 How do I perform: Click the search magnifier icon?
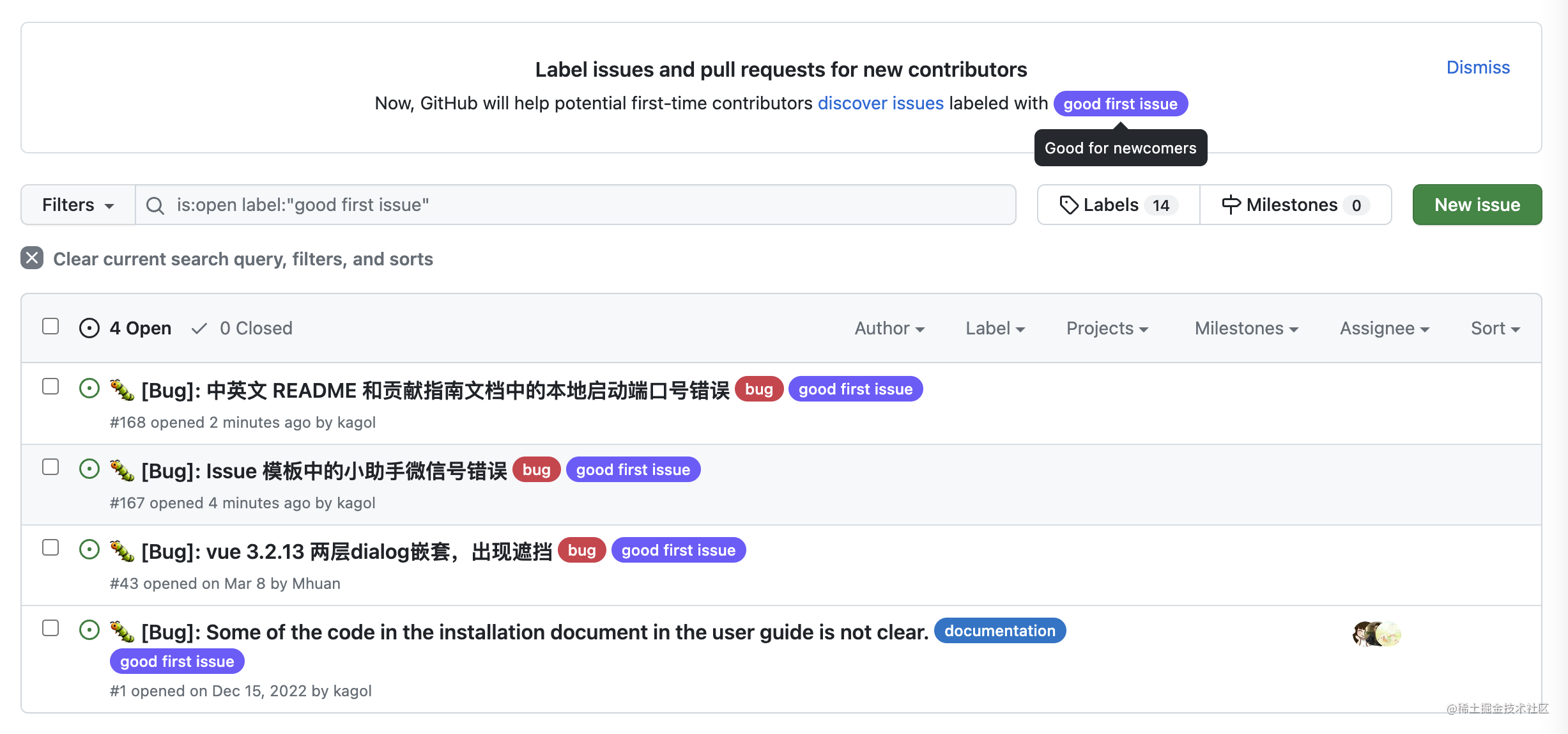(x=155, y=205)
